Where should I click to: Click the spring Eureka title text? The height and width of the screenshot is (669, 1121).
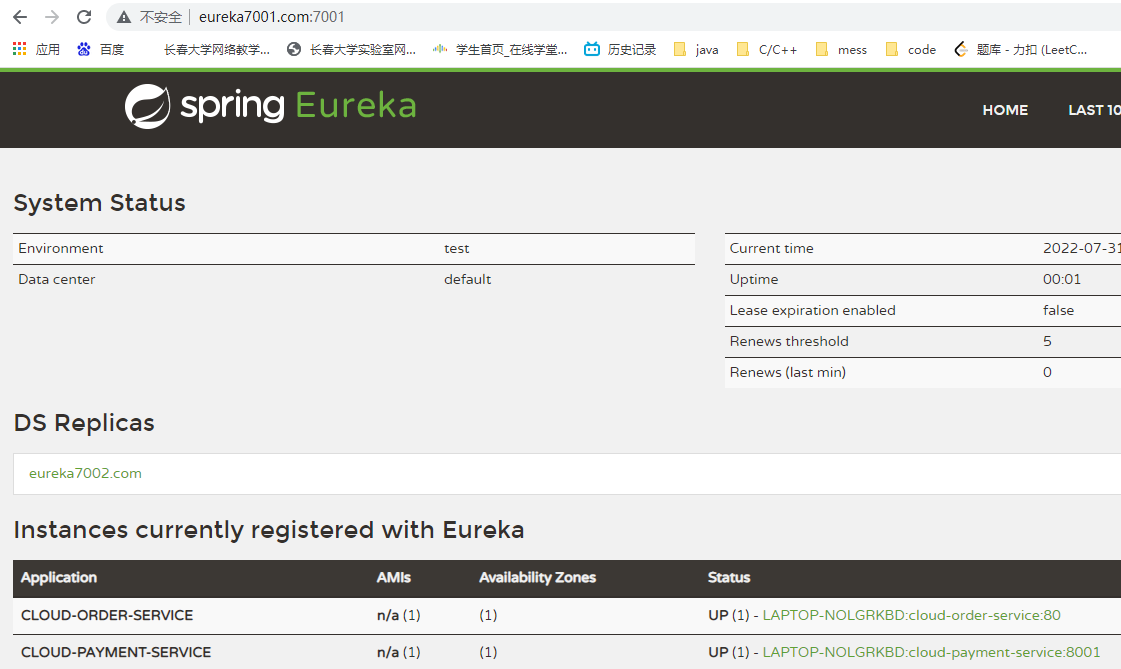click(298, 106)
